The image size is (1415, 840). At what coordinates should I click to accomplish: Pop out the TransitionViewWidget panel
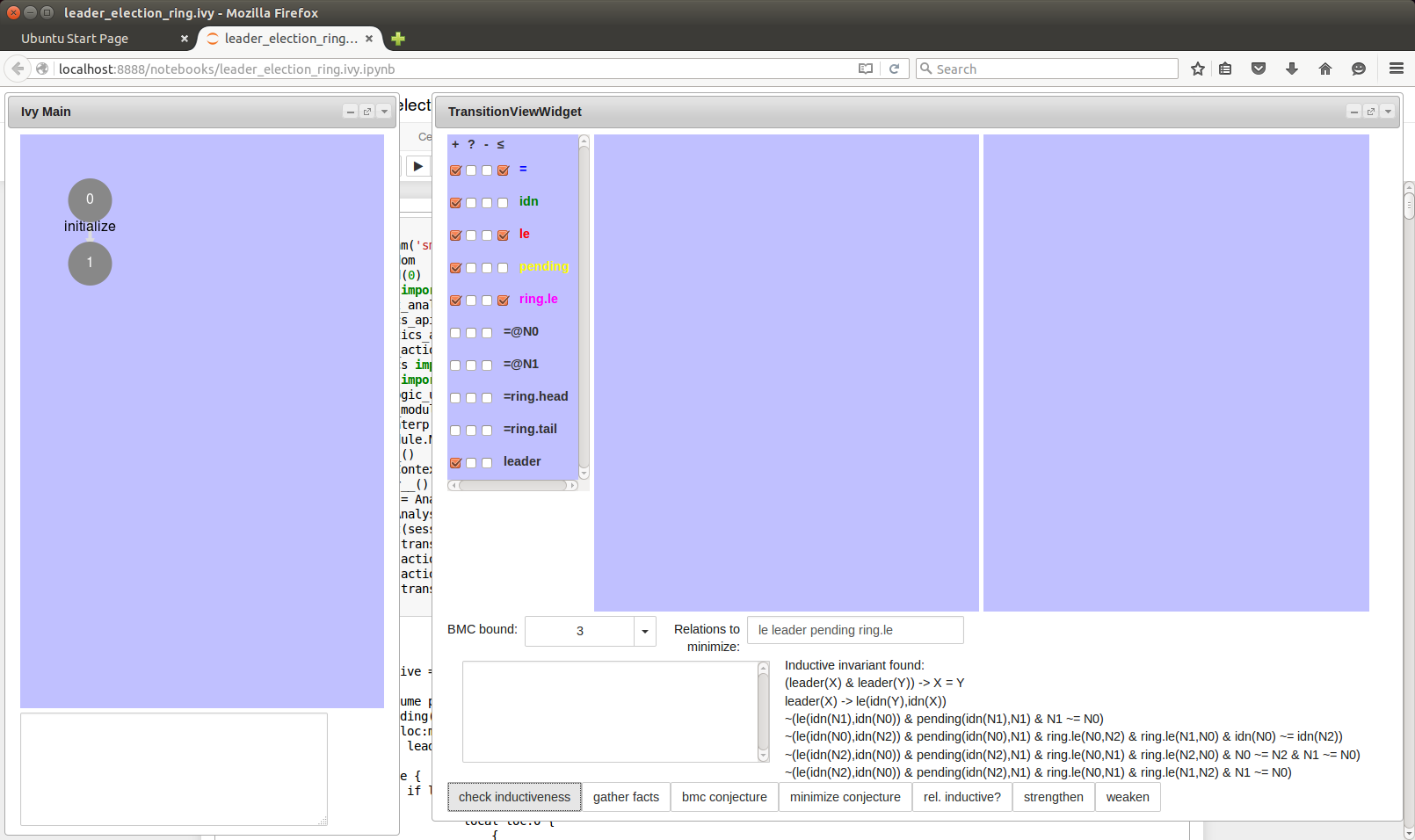click(x=1371, y=112)
